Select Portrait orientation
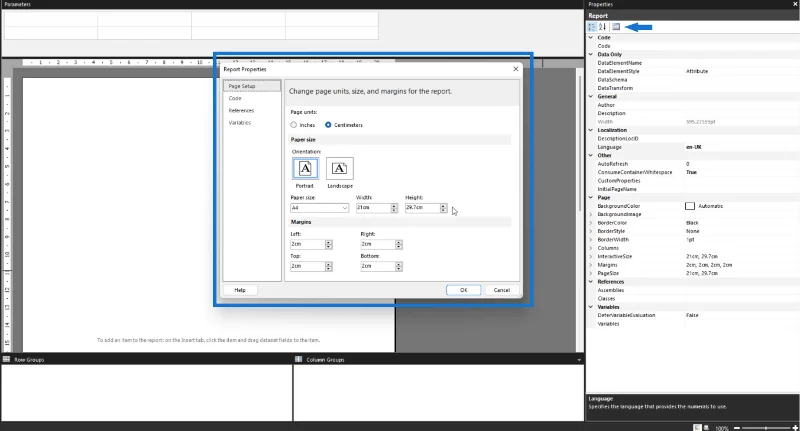800x431 pixels. [x=305, y=168]
